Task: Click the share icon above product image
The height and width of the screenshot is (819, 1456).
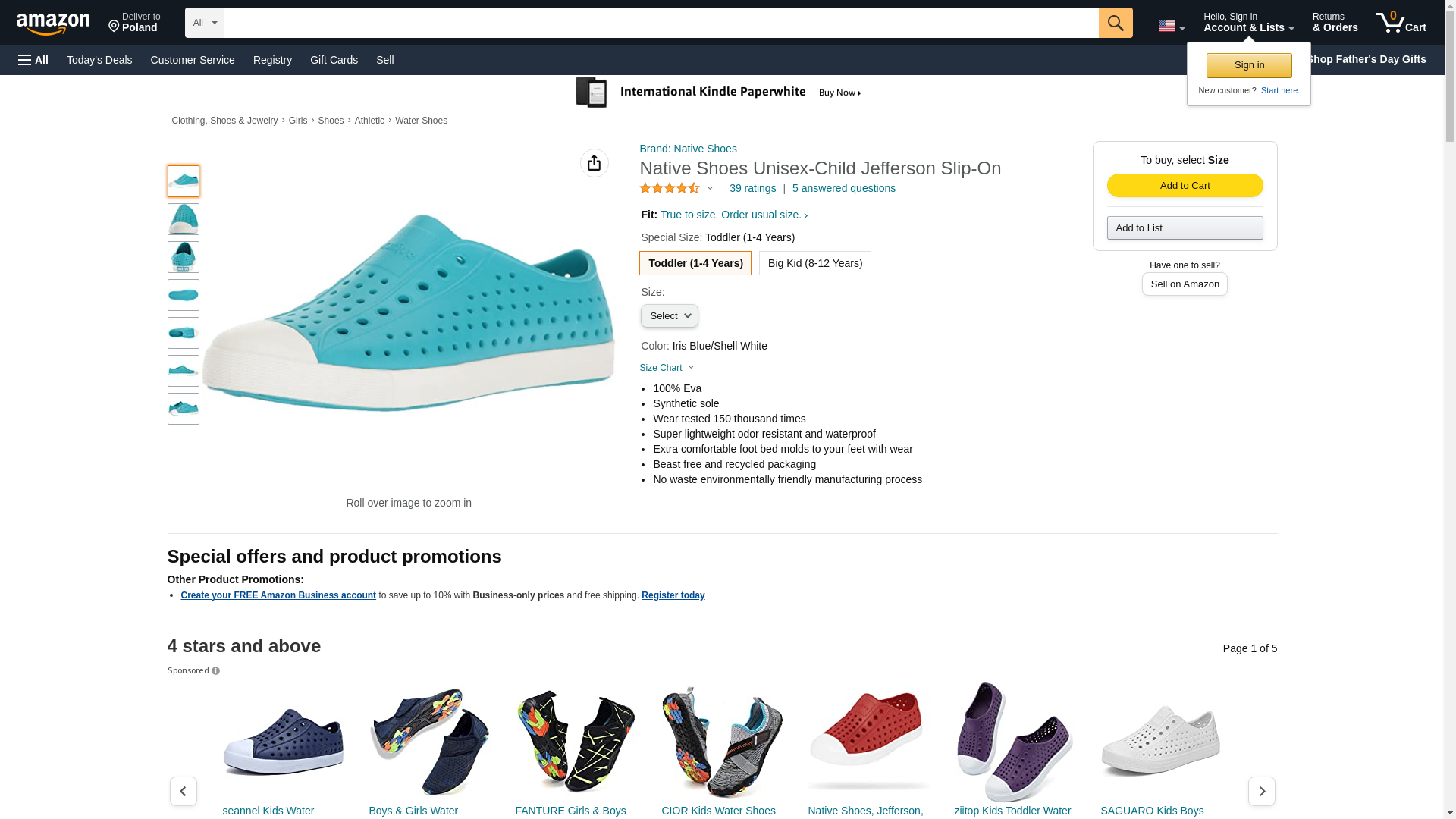Action: (x=594, y=163)
